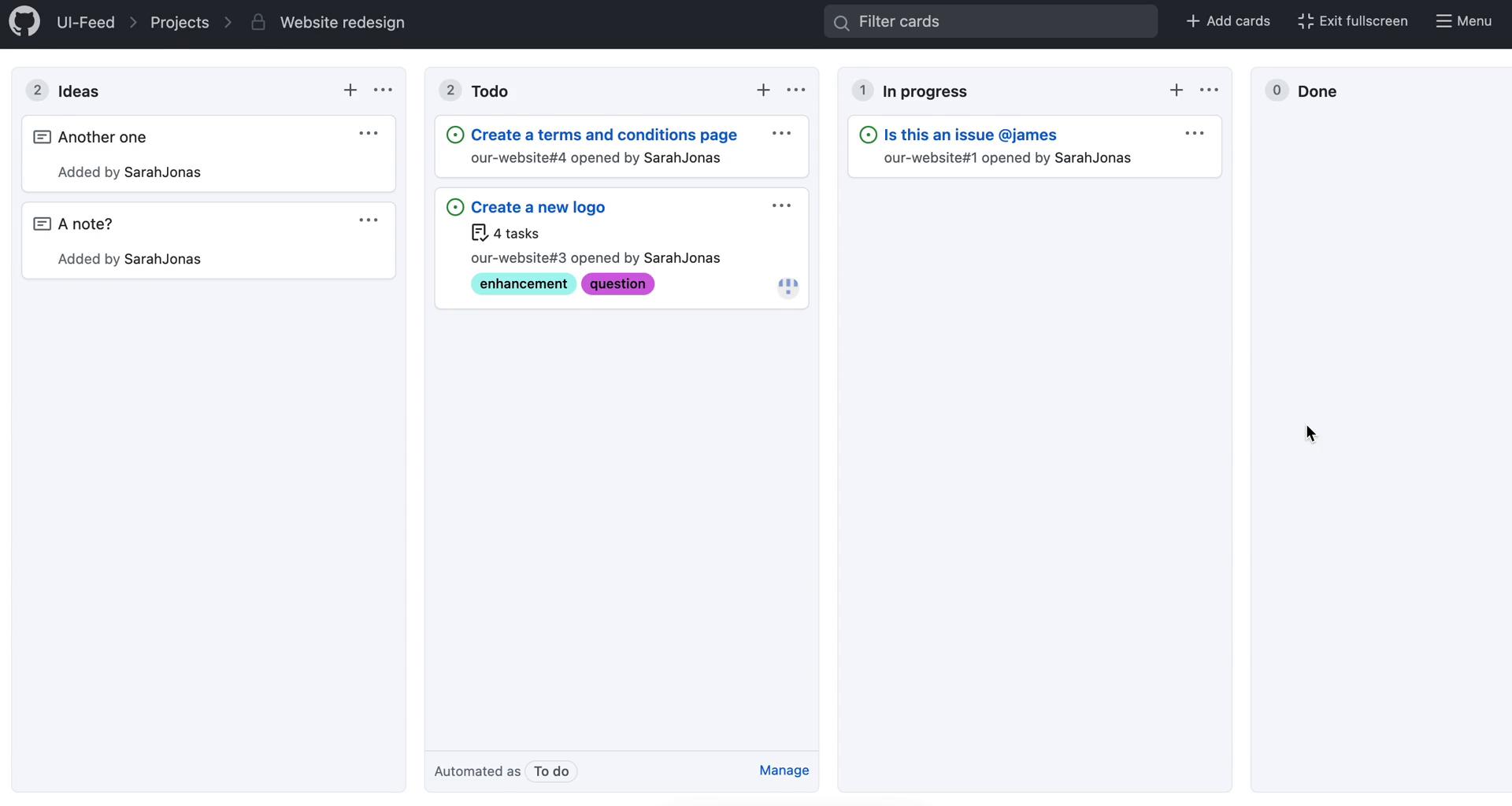Click Todo column card count badge

(x=450, y=91)
